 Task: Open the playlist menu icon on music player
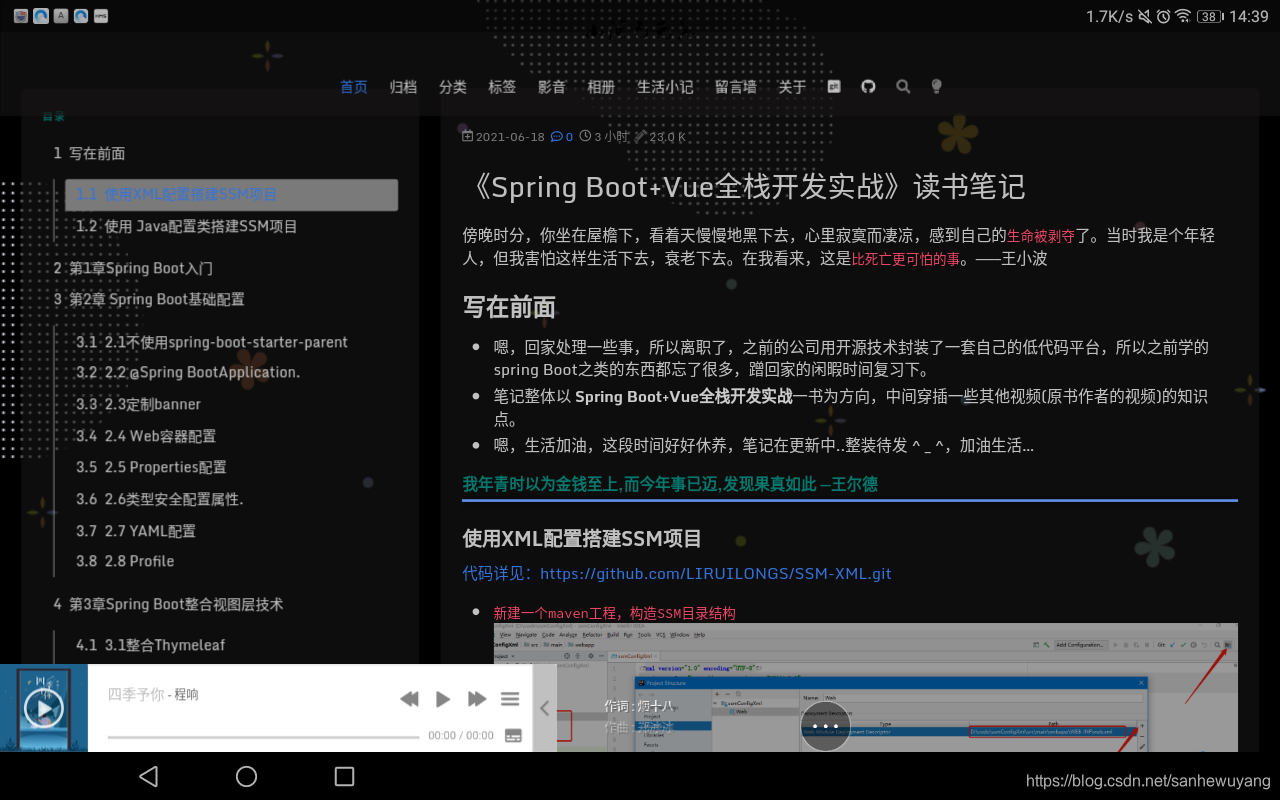click(510, 698)
